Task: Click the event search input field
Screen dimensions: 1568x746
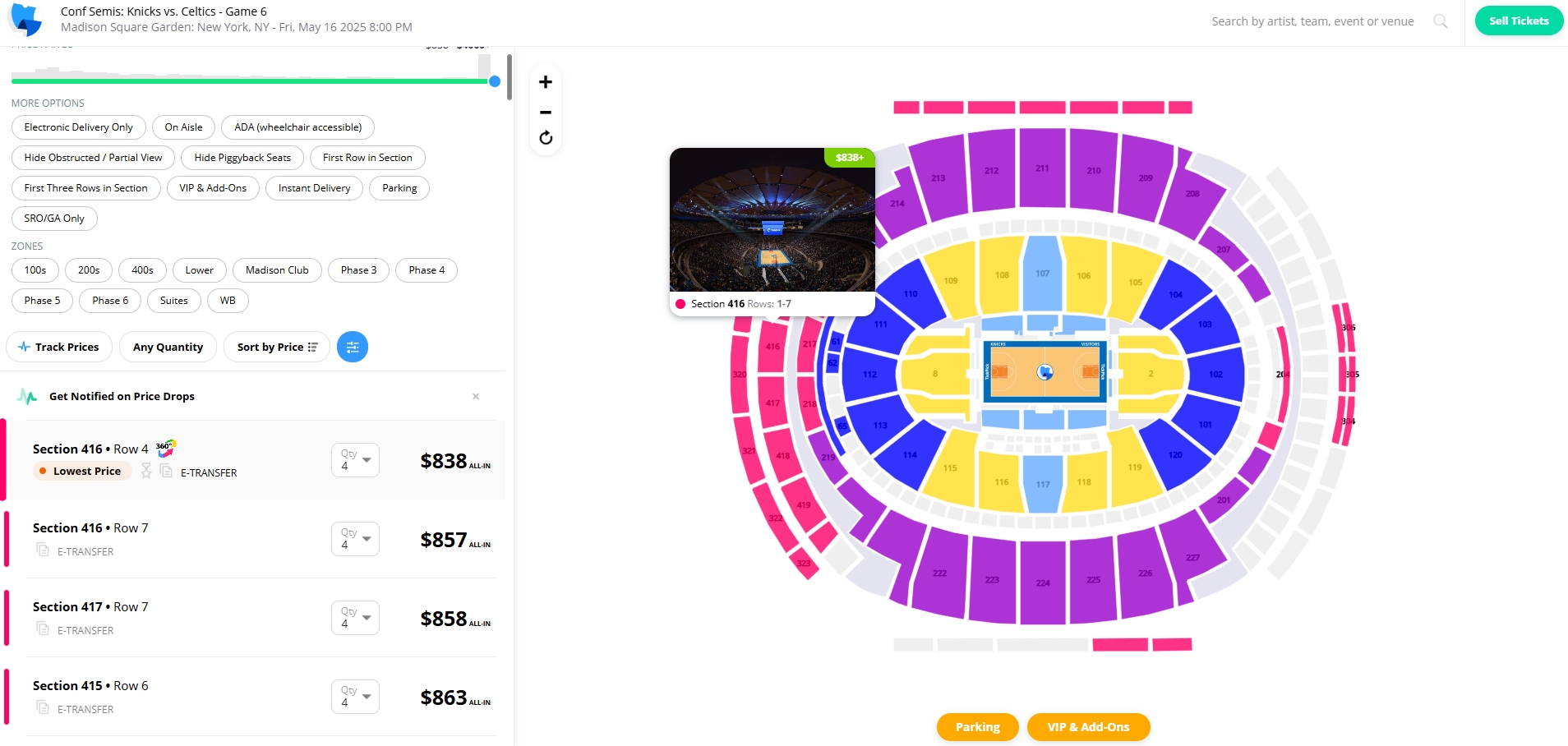Action: click(x=1312, y=21)
